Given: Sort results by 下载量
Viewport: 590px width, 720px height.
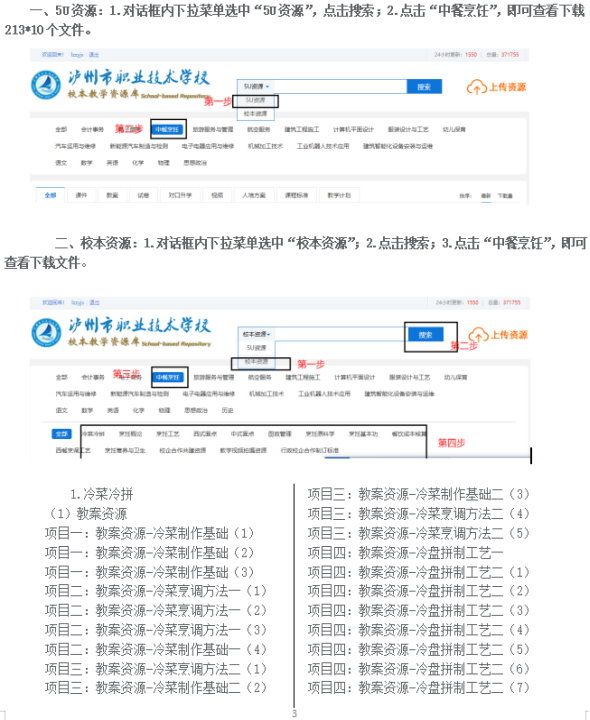Looking at the screenshot, I should click(505, 196).
